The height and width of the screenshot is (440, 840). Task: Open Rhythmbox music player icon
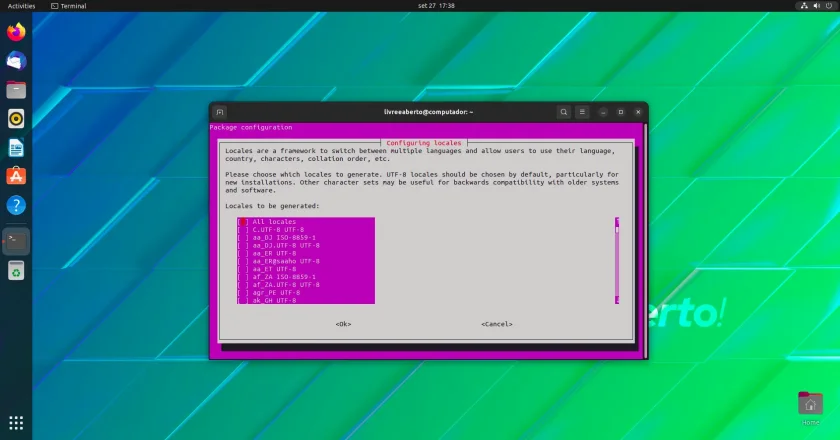[16, 118]
